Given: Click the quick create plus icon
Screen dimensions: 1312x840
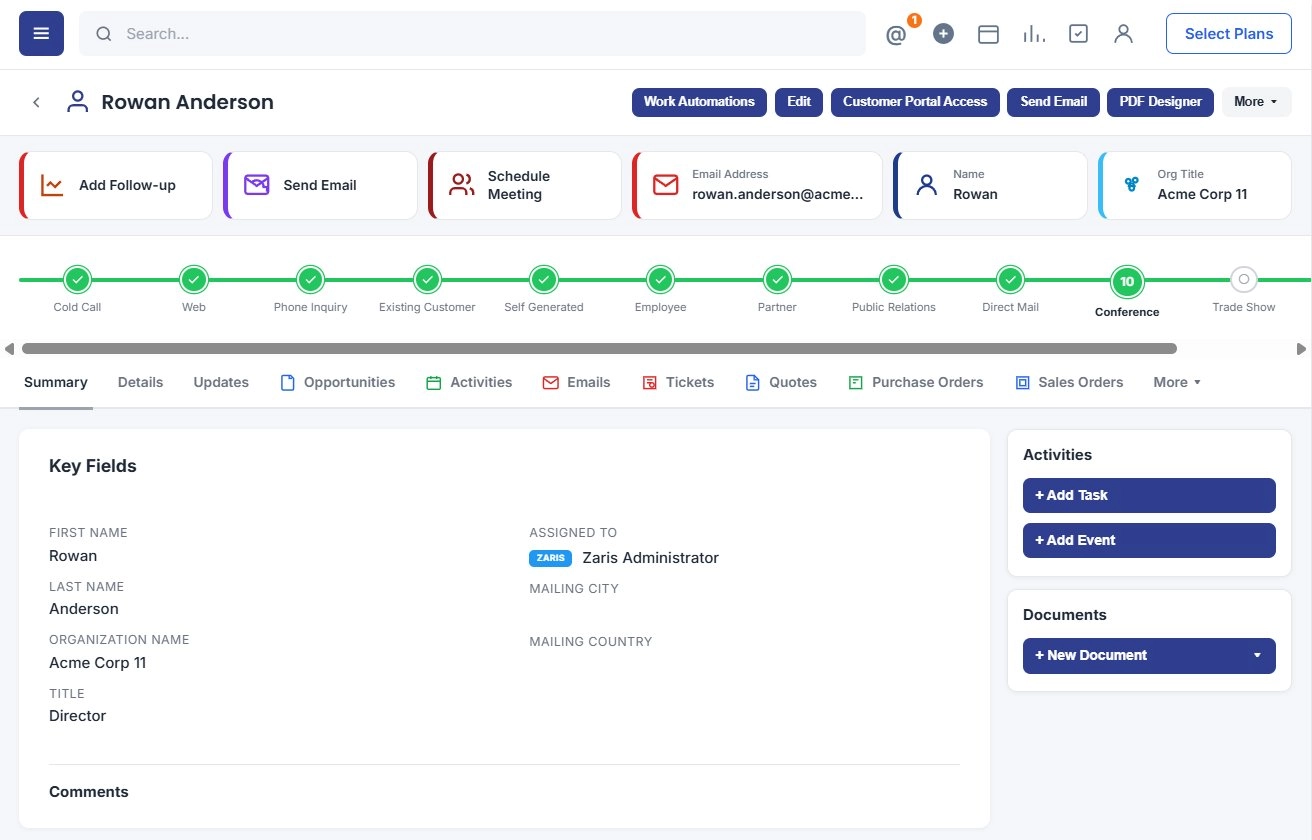Looking at the screenshot, I should point(943,34).
